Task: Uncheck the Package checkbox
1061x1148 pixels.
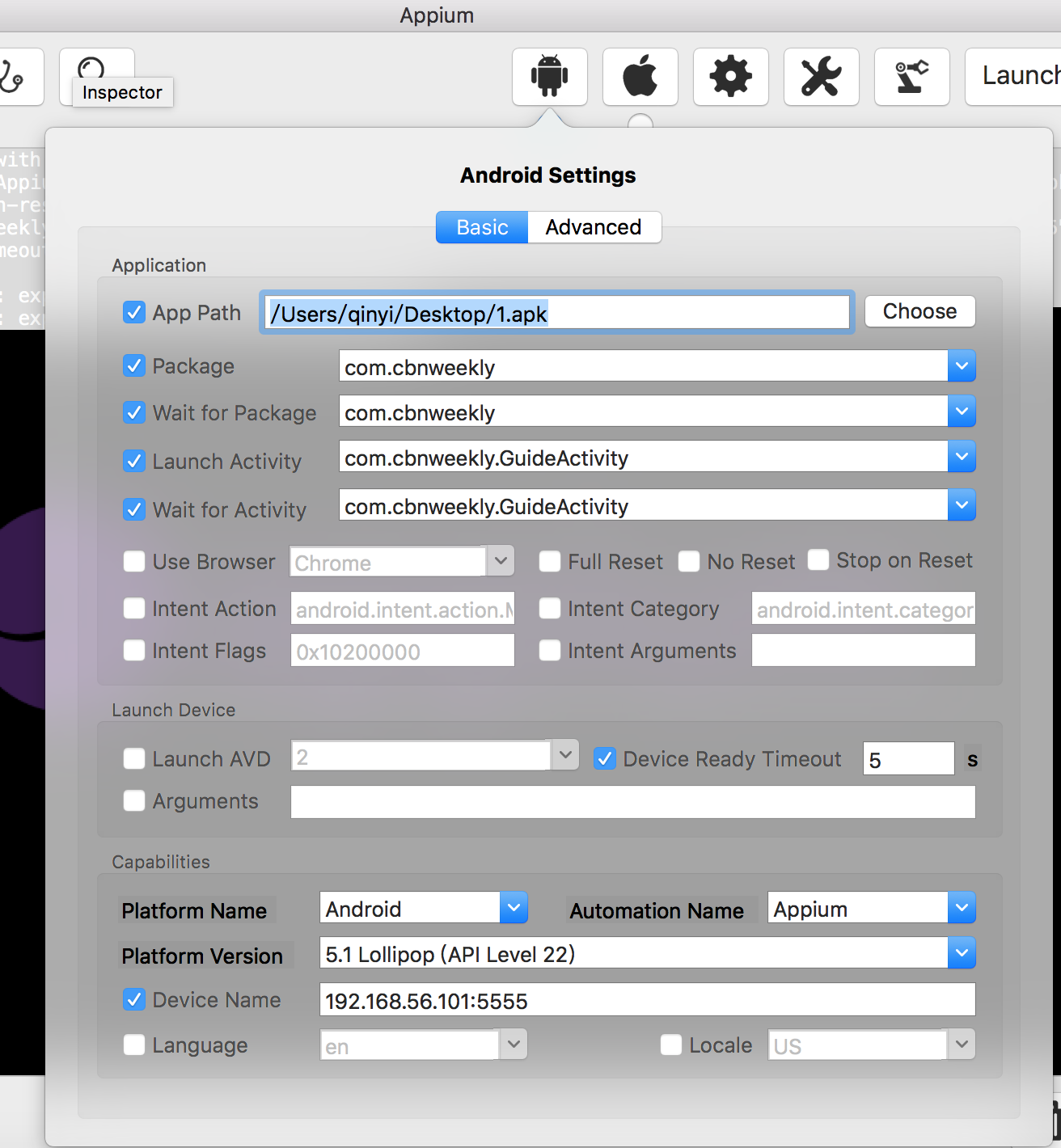Action: [x=134, y=365]
